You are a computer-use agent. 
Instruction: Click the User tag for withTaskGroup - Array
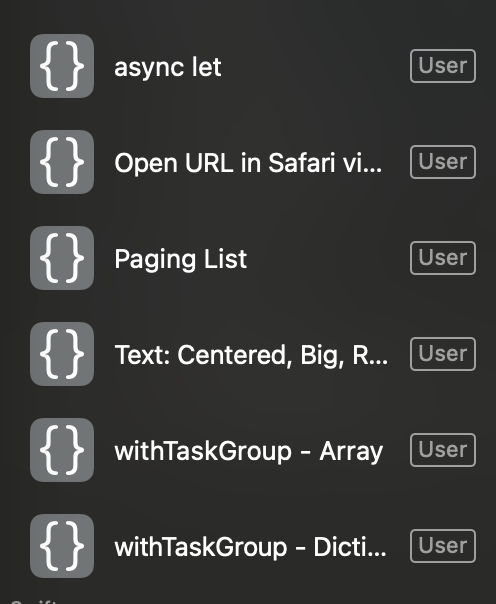point(443,450)
